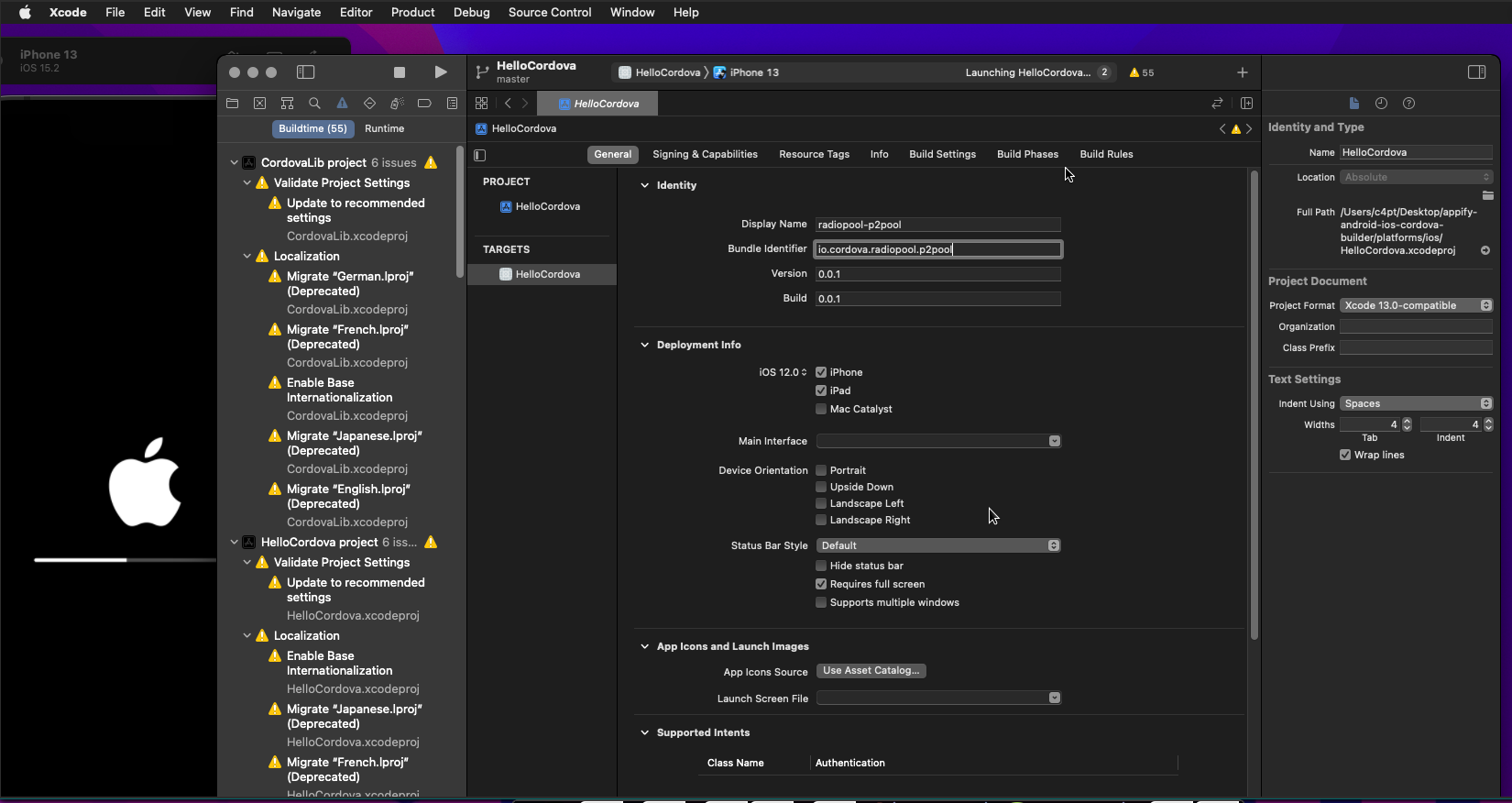
Task: Open the Project navigator folder icon
Action: tap(233, 104)
